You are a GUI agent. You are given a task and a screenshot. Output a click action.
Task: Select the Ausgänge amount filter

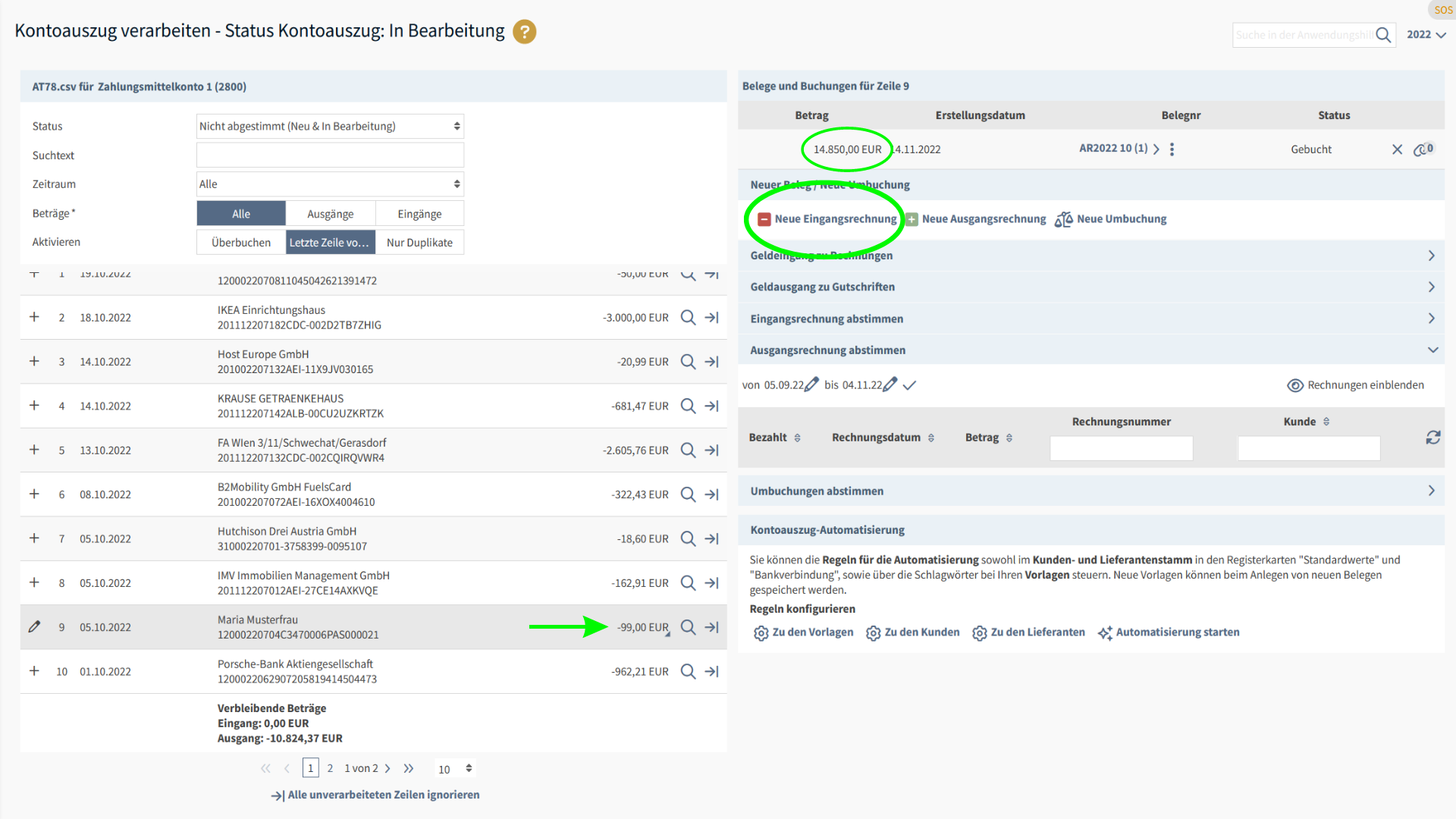(x=330, y=214)
